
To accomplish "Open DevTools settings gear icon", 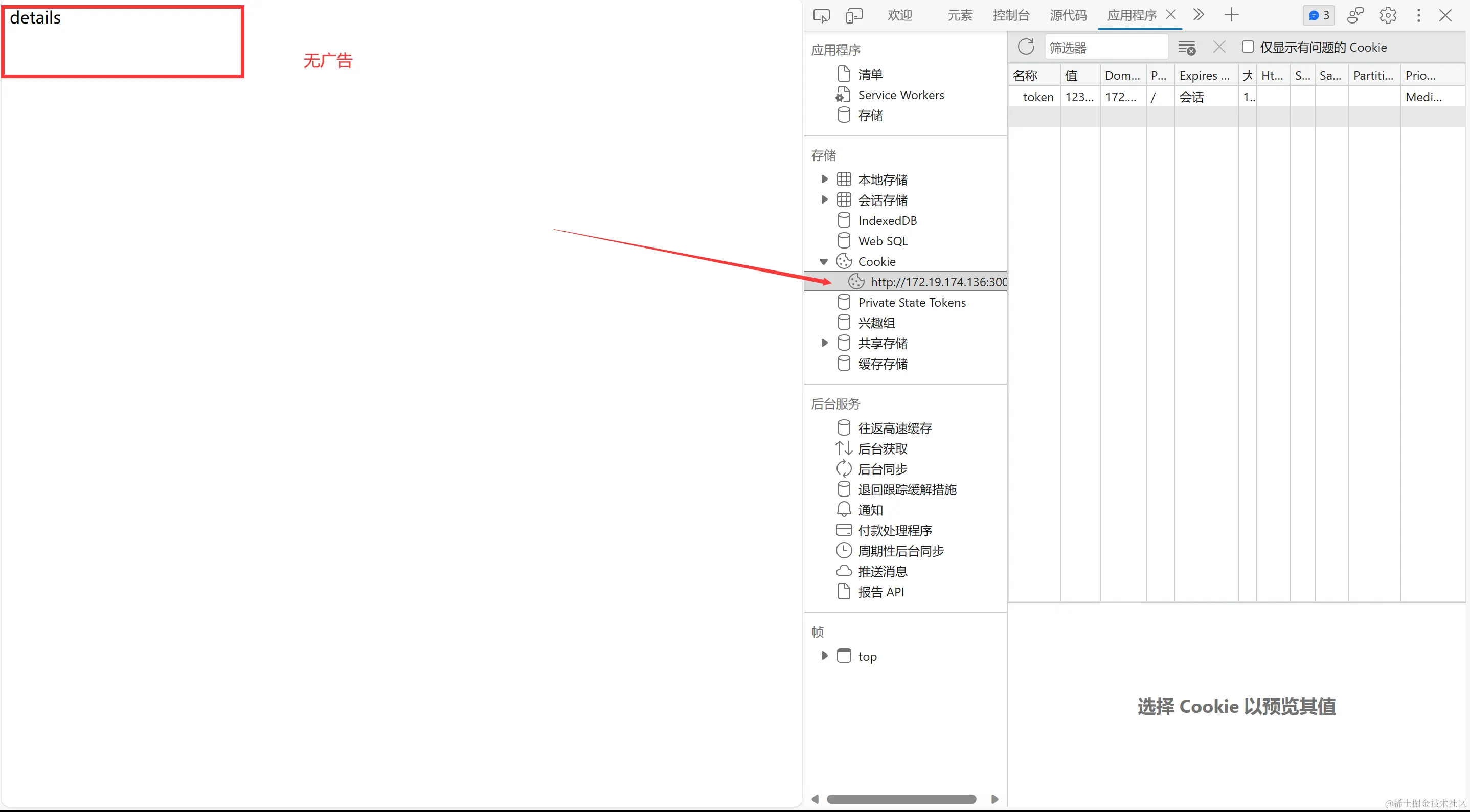I will click(x=1388, y=15).
